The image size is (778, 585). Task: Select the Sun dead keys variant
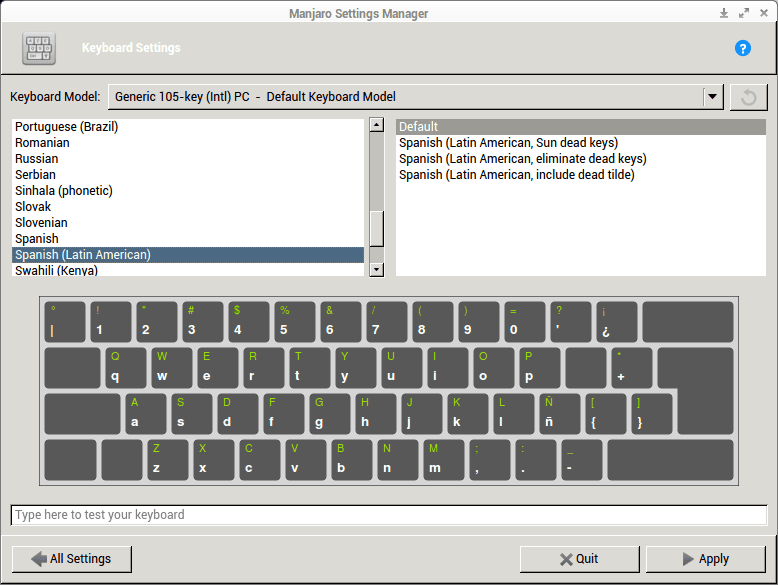click(581, 142)
